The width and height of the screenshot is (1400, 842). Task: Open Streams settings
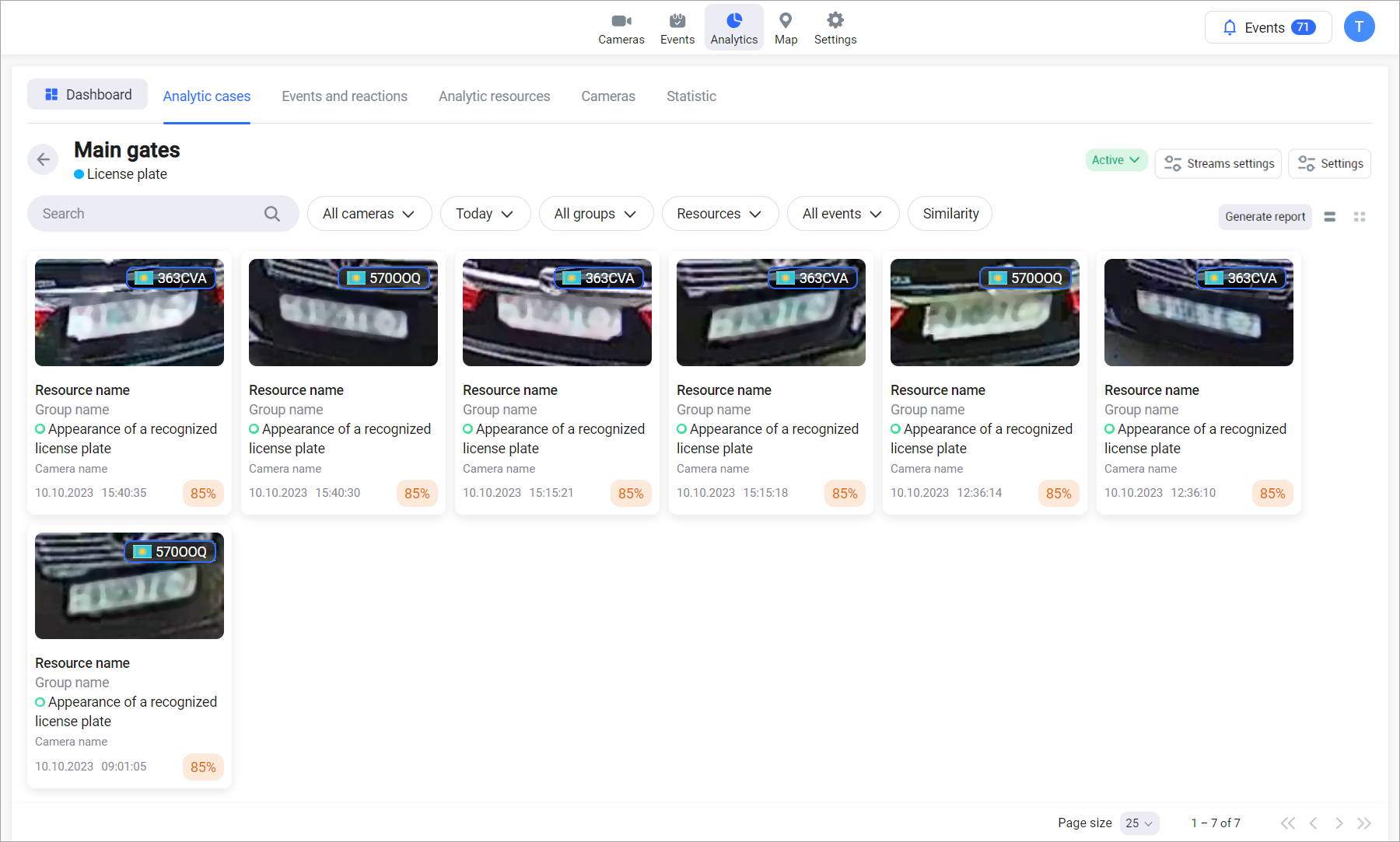click(1218, 164)
